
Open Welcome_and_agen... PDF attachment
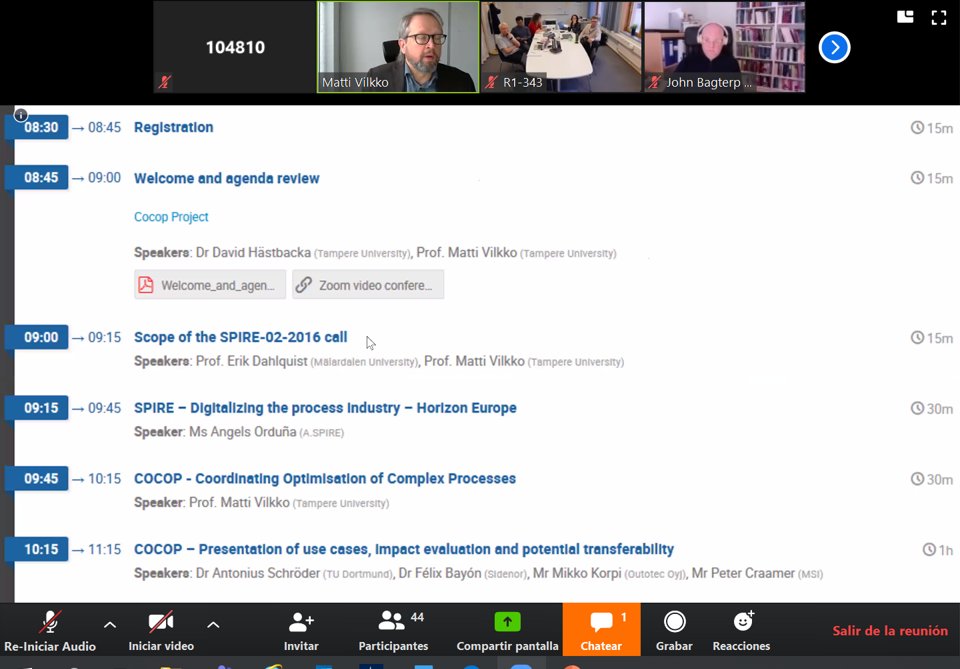210,285
